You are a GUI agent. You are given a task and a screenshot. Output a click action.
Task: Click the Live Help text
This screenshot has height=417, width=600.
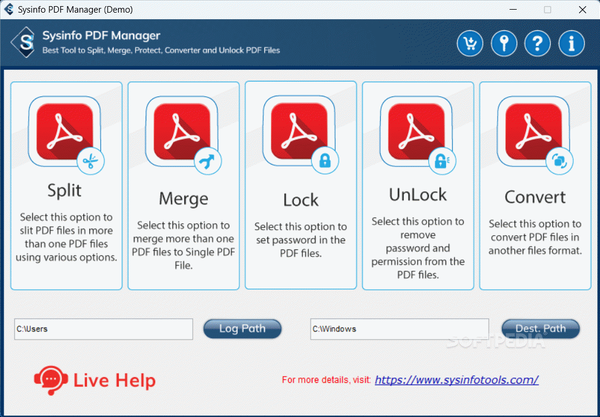pyautogui.click(x=114, y=381)
